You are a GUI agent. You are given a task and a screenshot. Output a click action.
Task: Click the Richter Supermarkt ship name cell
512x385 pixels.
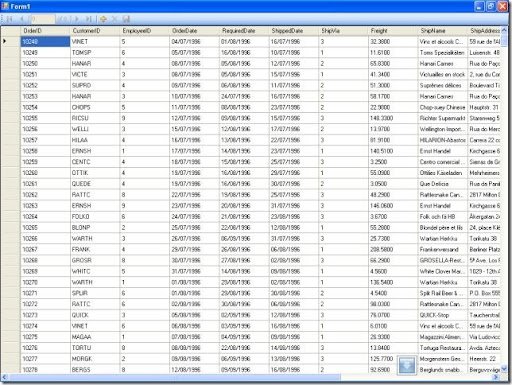(x=443, y=118)
